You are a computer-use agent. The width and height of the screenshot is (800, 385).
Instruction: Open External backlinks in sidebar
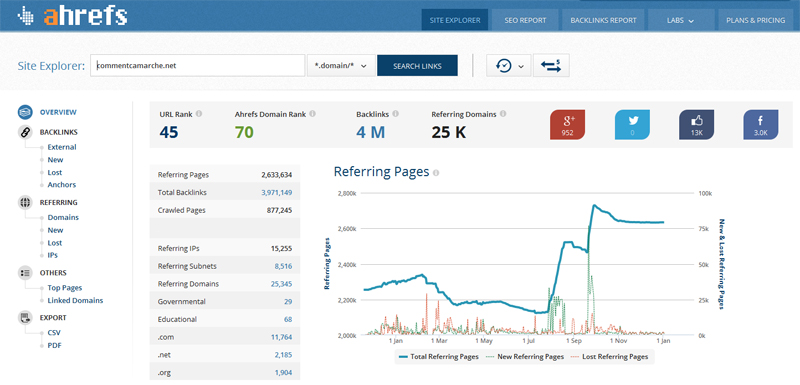pyautogui.click(x=62, y=147)
